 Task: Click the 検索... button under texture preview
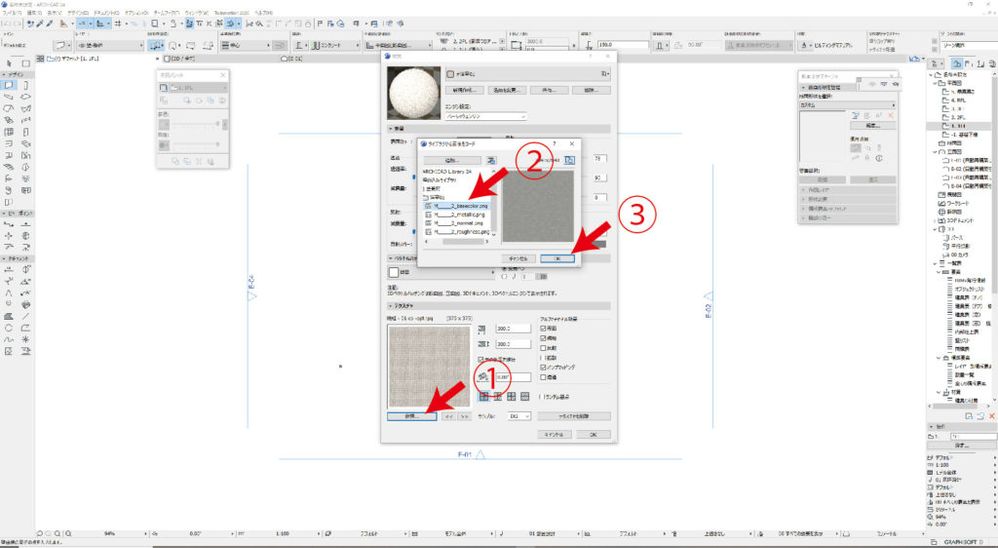(x=412, y=416)
